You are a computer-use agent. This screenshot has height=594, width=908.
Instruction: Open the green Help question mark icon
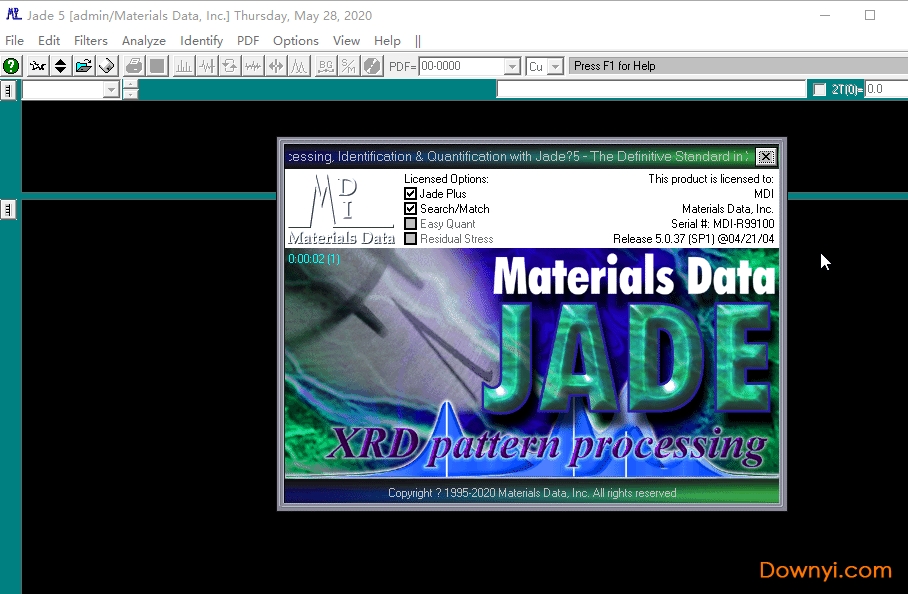(10, 65)
